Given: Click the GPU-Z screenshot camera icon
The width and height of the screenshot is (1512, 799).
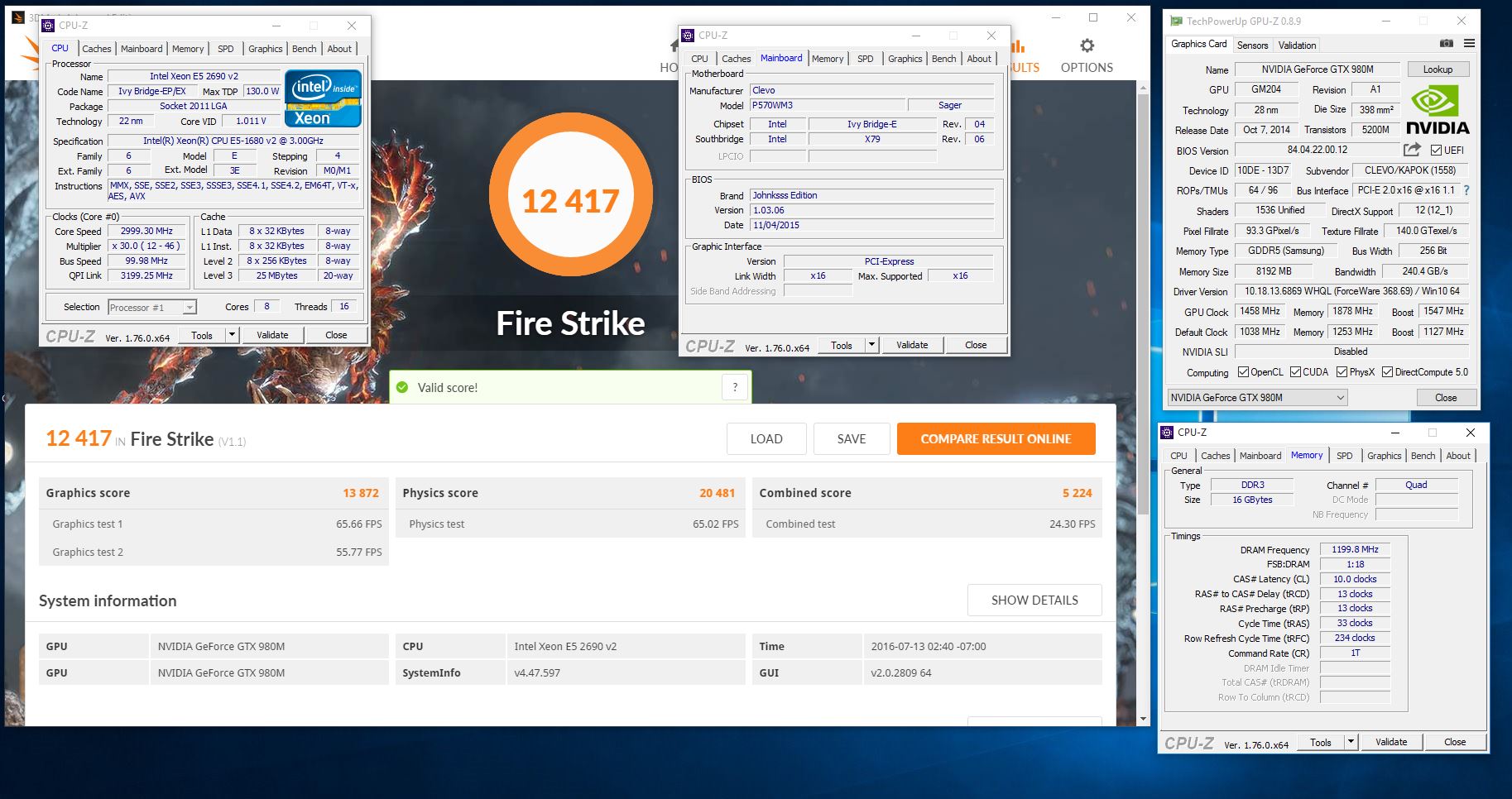Looking at the screenshot, I should click(x=1447, y=44).
